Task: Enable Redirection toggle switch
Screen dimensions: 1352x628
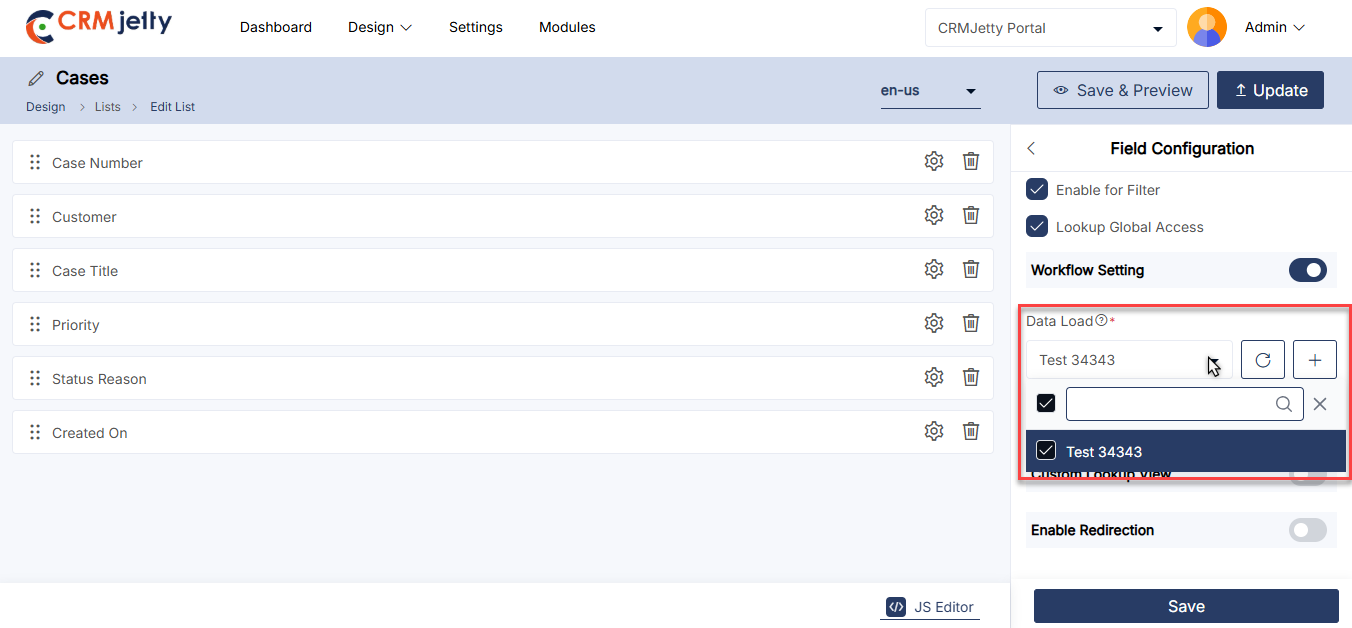Action: click(x=1307, y=530)
